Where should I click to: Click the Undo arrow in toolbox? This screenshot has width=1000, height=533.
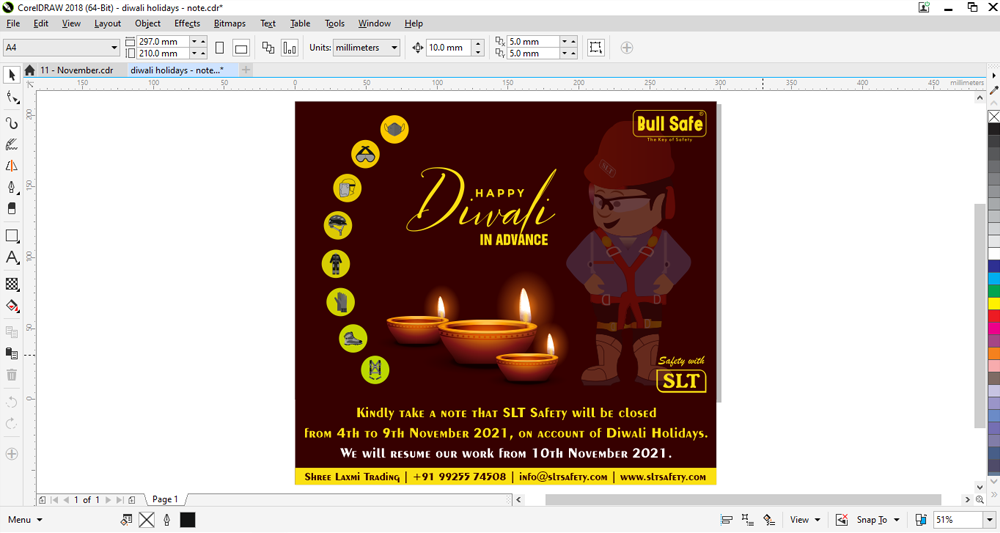[x=11, y=402]
